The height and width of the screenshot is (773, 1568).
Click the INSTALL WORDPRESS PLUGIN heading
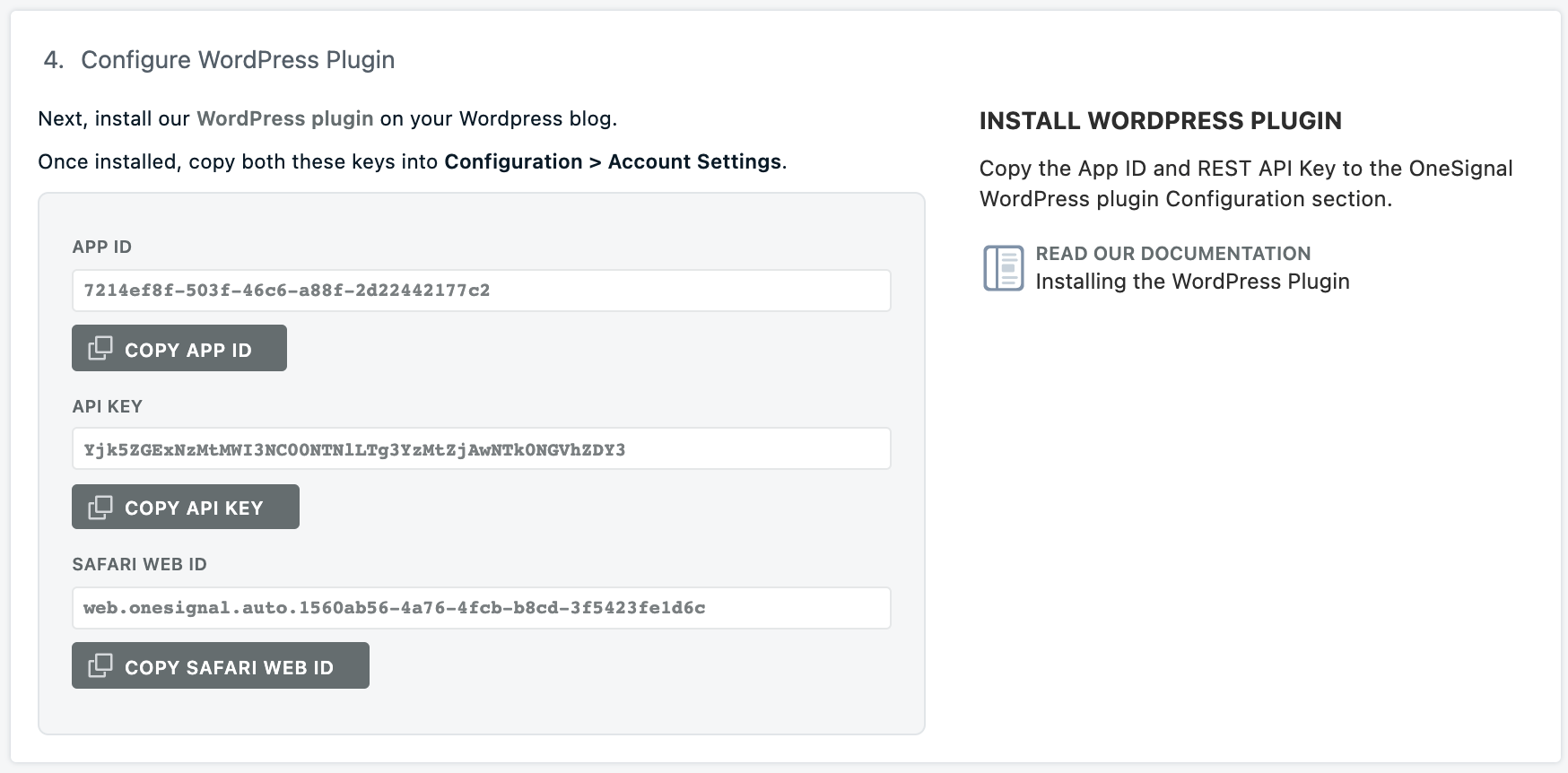click(1160, 121)
